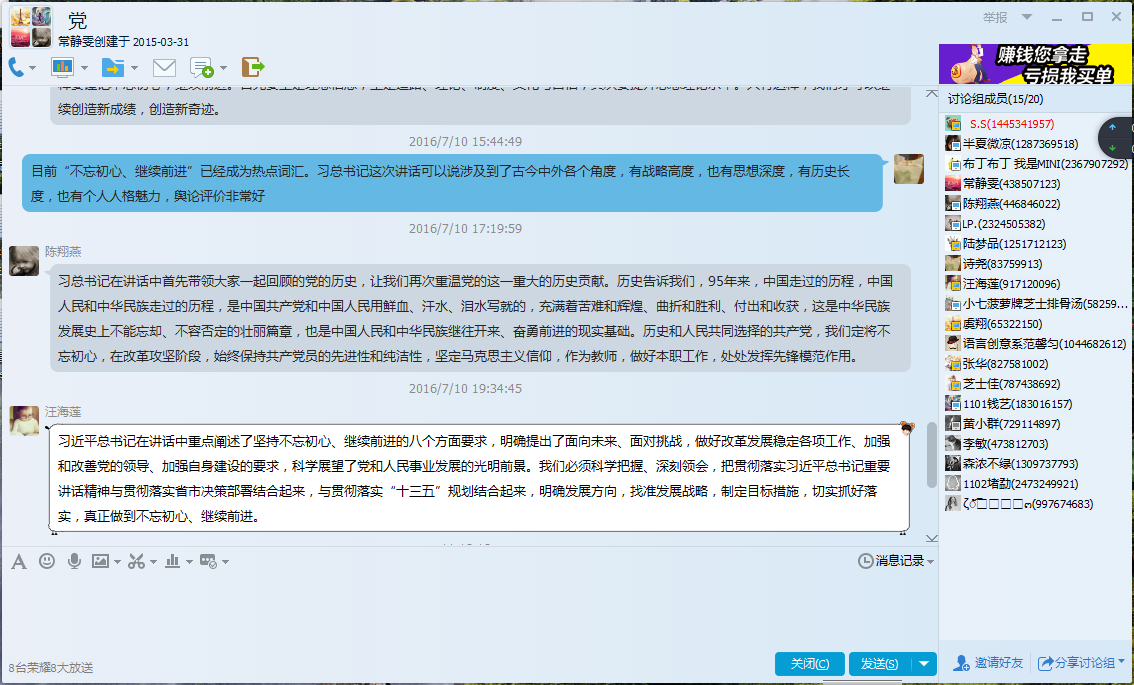Open the emoji smiley picker
The height and width of the screenshot is (685, 1134).
tap(46, 561)
